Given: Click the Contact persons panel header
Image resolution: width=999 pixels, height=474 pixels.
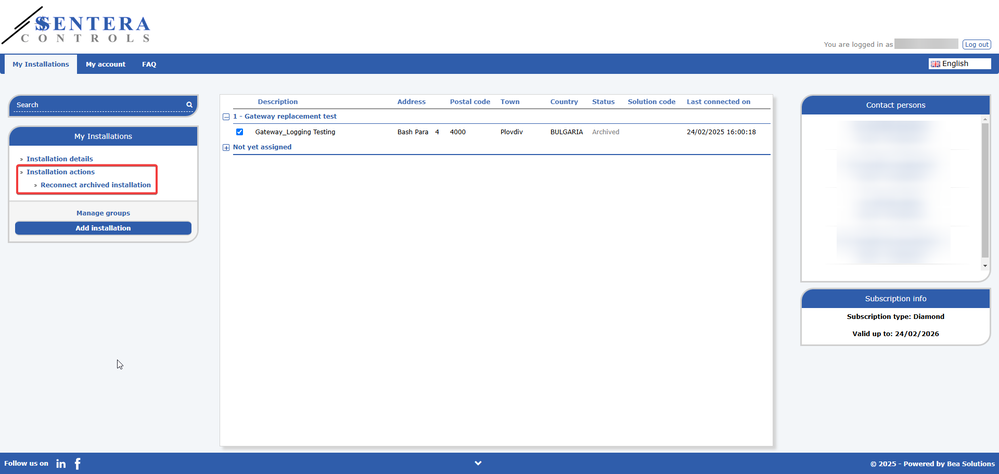Looking at the screenshot, I should tap(895, 105).
